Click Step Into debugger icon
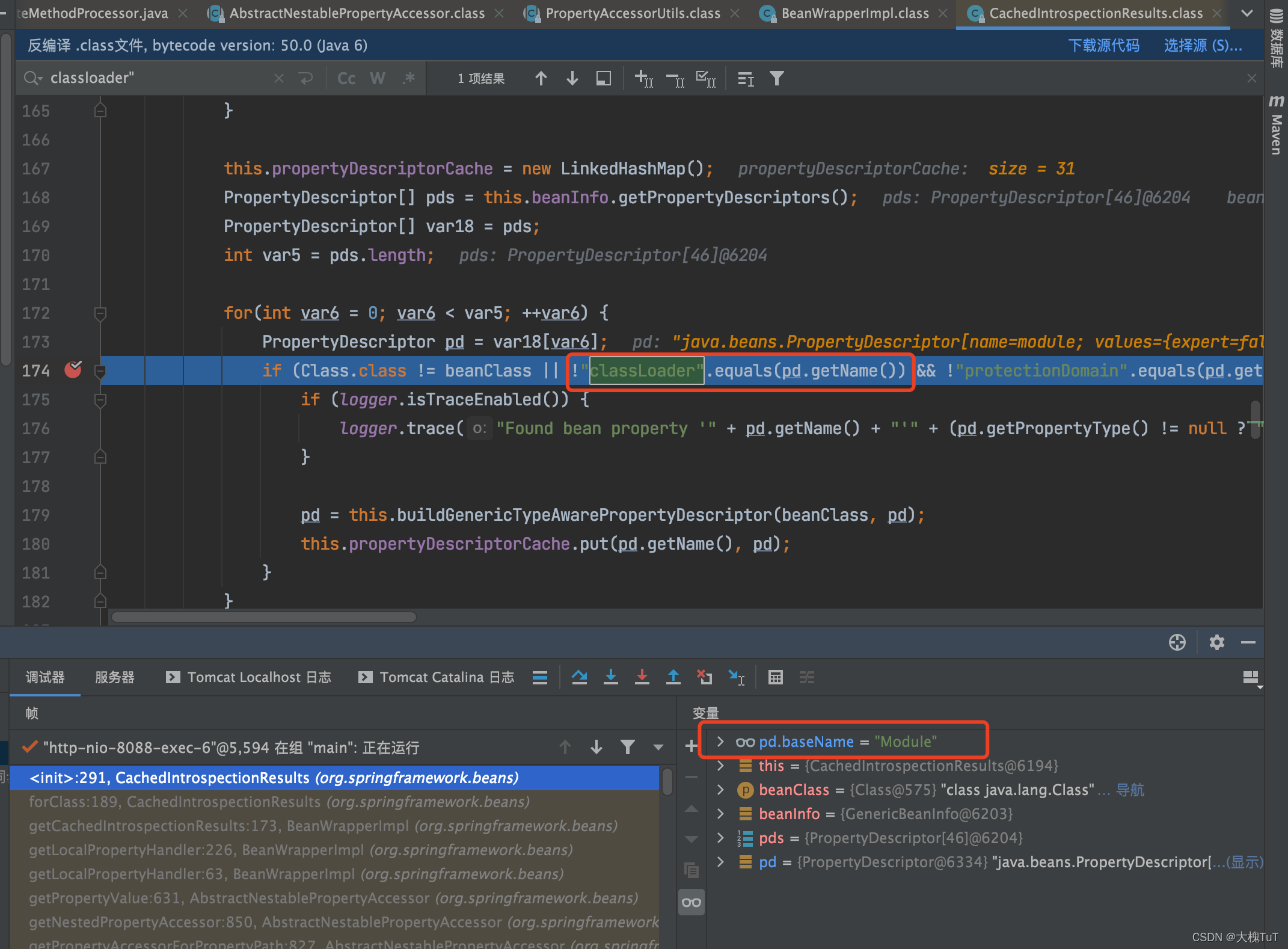 pyautogui.click(x=611, y=677)
